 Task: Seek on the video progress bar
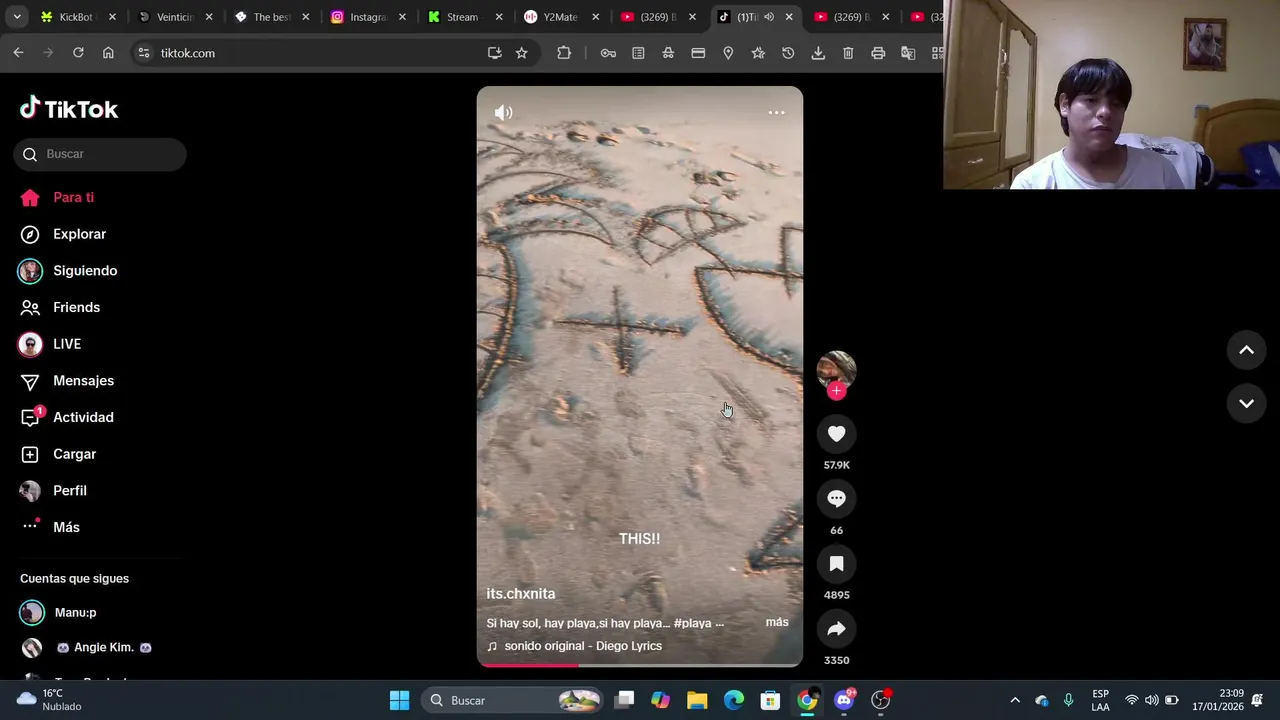pyautogui.click(x=640, y=665)
